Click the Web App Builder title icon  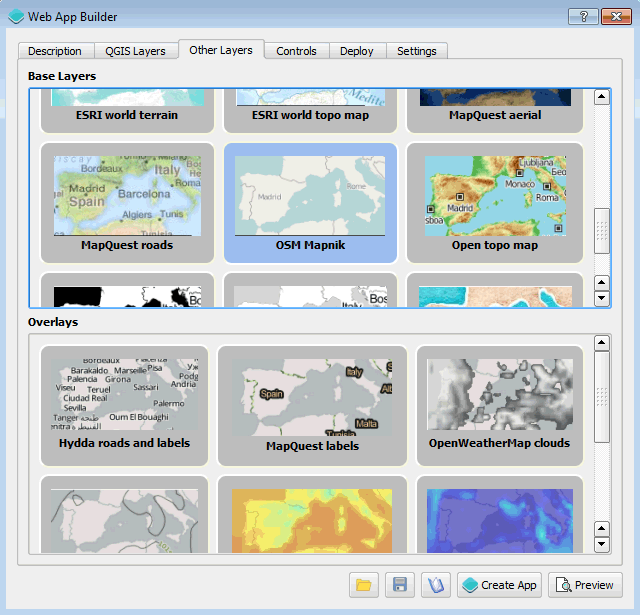[16, 16]
